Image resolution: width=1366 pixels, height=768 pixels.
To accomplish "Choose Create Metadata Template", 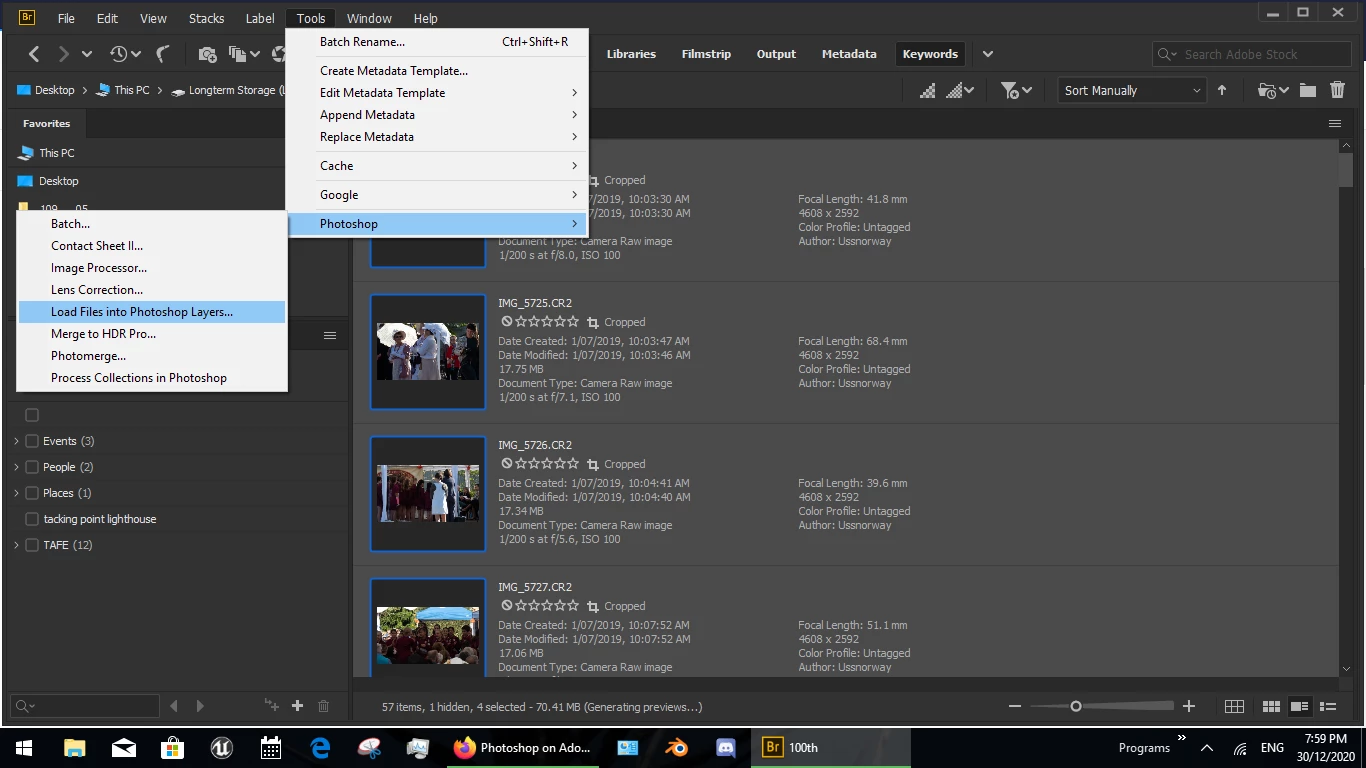I will pyautogui.click(x=437, y=71).
